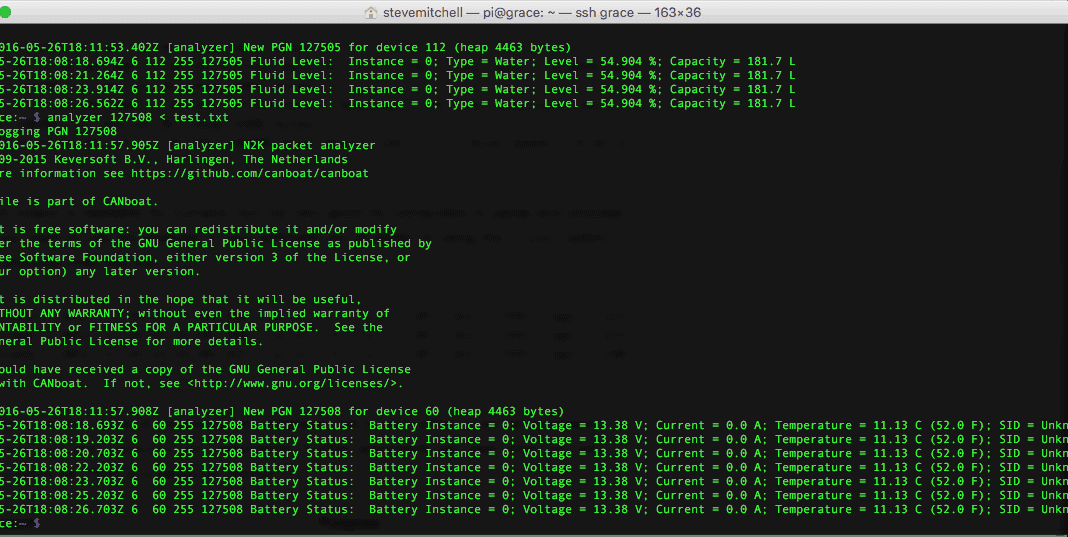This screenshot has height=537, width=1068.
Task: Click 'distributed in the hope that it will be useful' line
Action: pyautogui.click(x=180, y=299)
